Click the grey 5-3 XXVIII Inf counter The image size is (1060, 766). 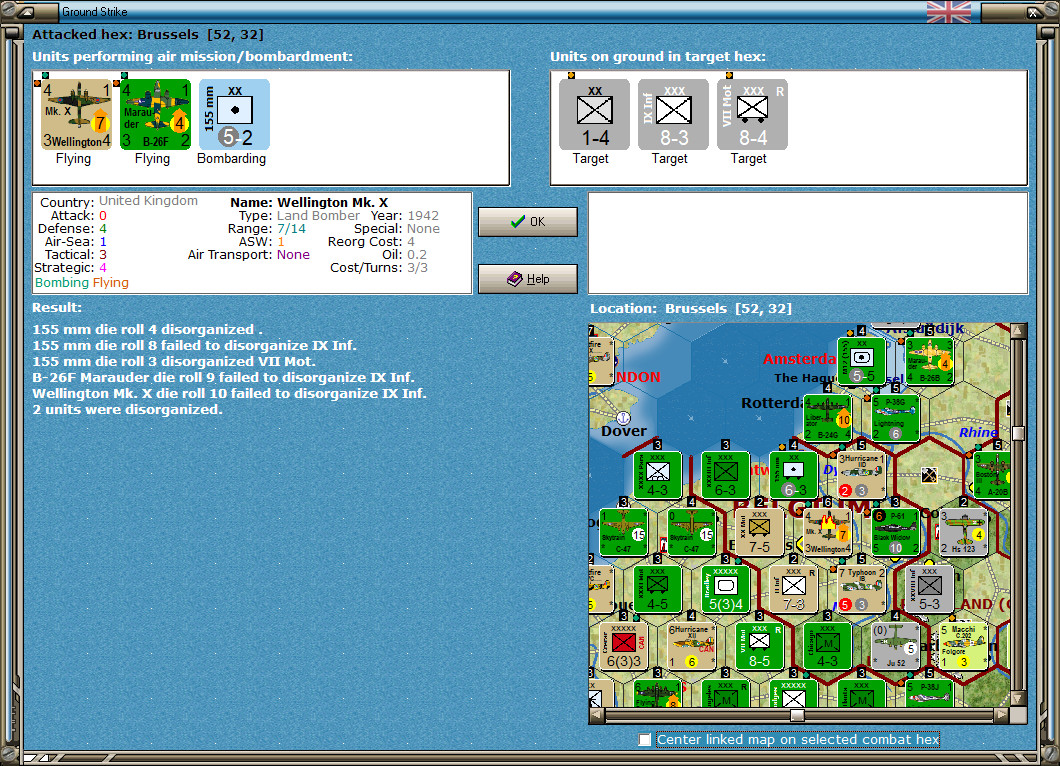[x=930, y=590]
